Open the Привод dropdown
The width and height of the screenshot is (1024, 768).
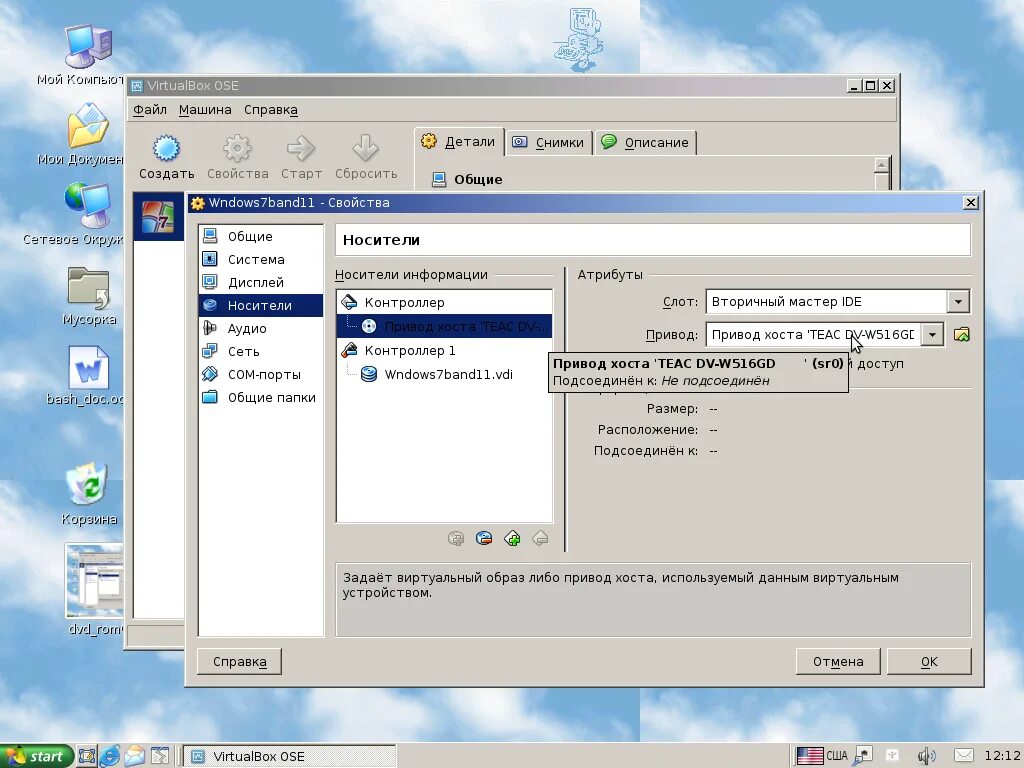931,334
